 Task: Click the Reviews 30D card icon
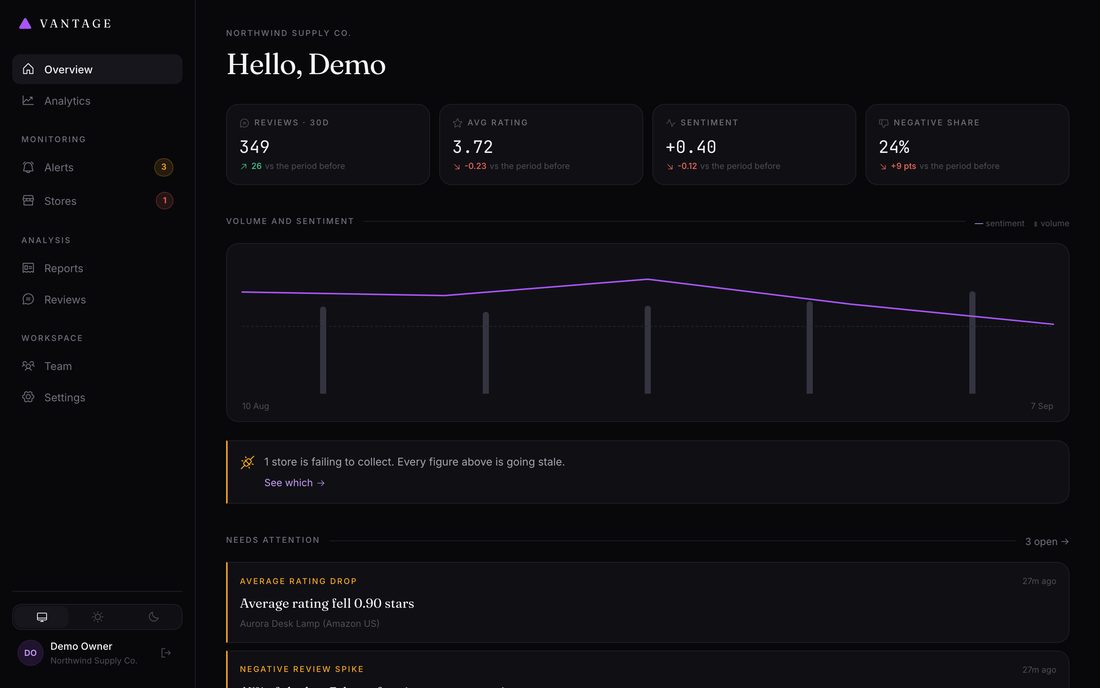tap(244, 123)
